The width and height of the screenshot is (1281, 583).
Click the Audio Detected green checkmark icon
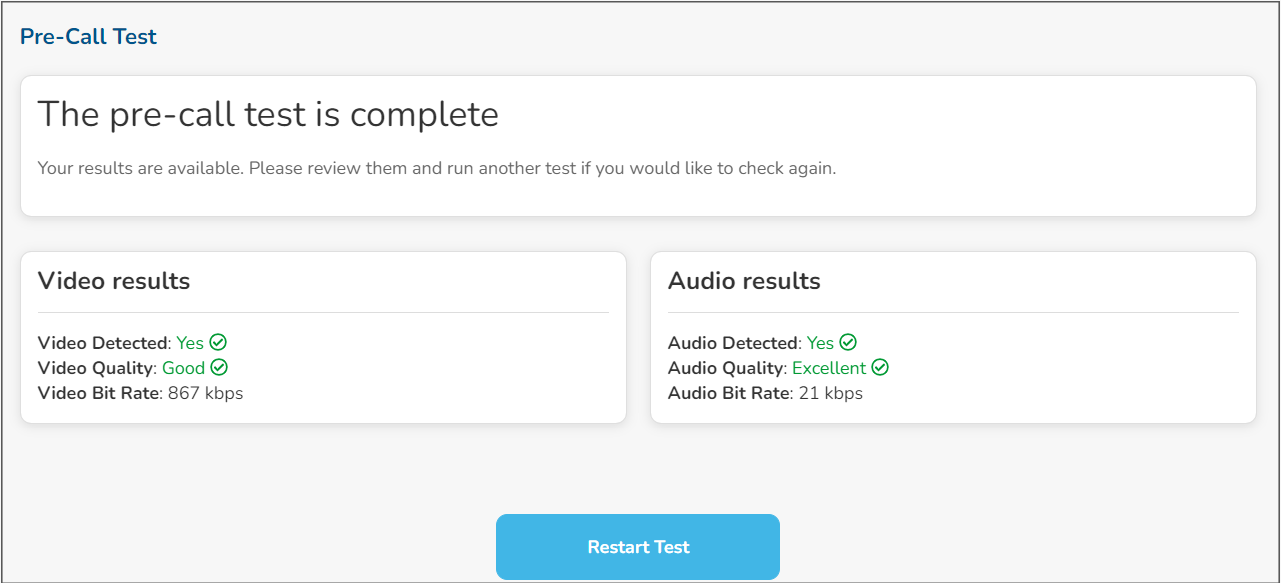coord(848,343)
